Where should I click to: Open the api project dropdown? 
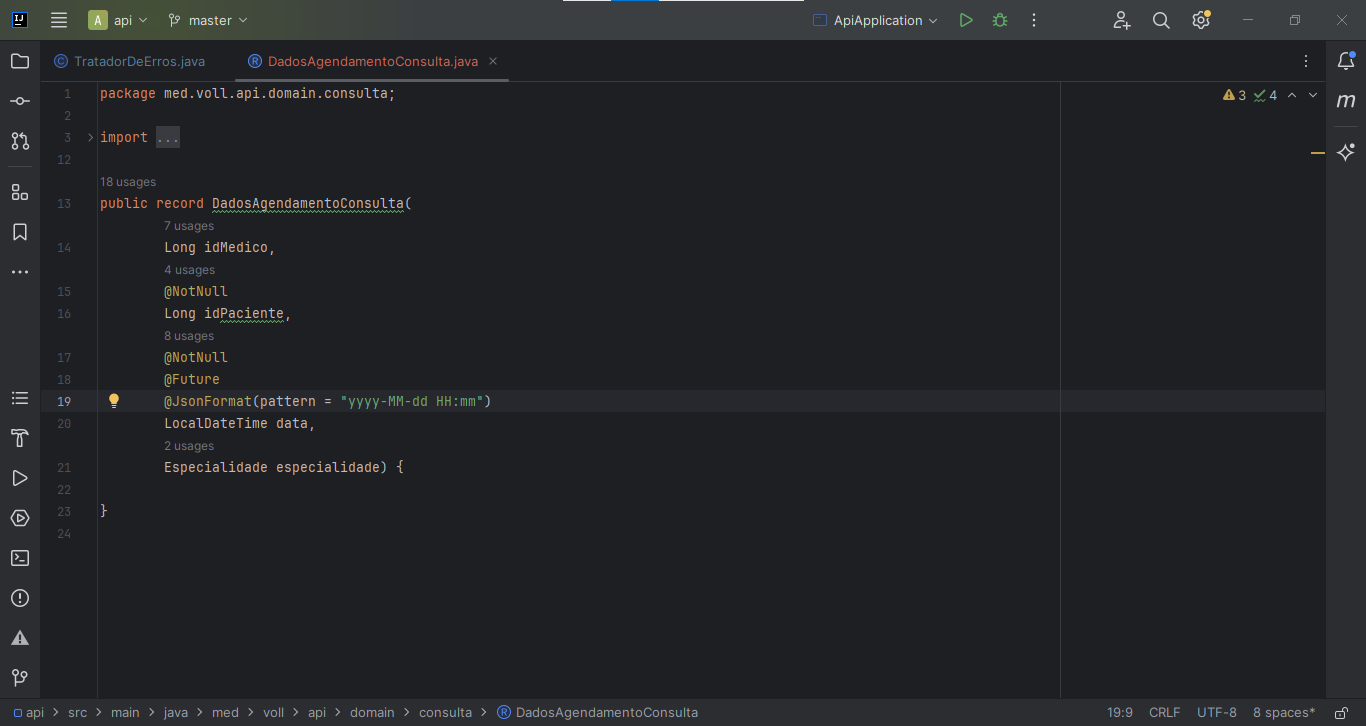point(119,20)
